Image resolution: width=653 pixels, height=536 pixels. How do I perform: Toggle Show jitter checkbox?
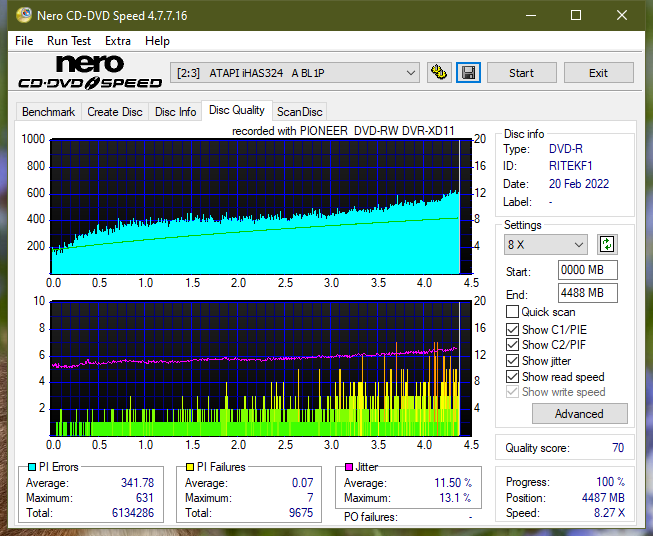click(x=512, y=361)
